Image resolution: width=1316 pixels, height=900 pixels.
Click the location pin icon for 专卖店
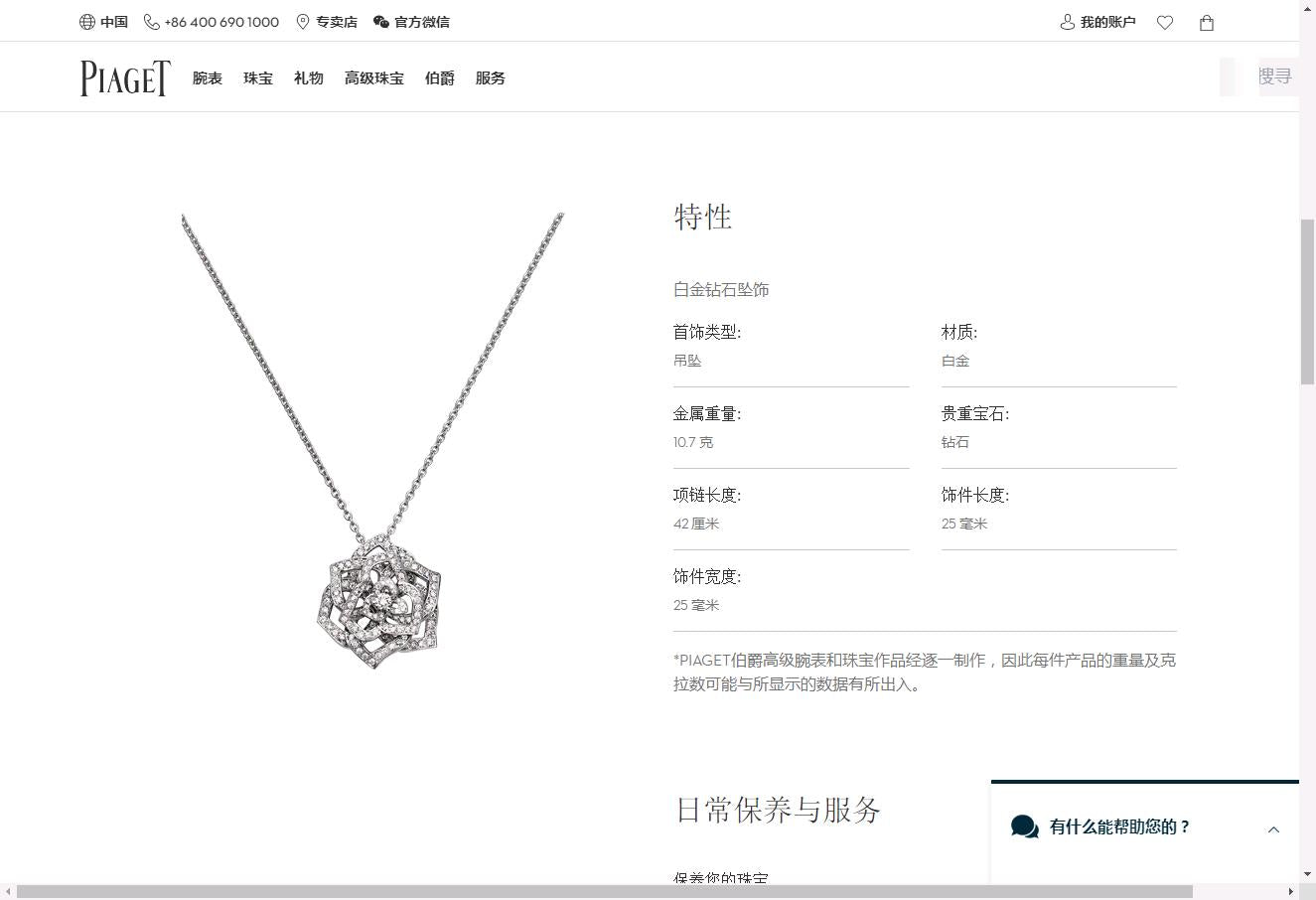point(303,22)
